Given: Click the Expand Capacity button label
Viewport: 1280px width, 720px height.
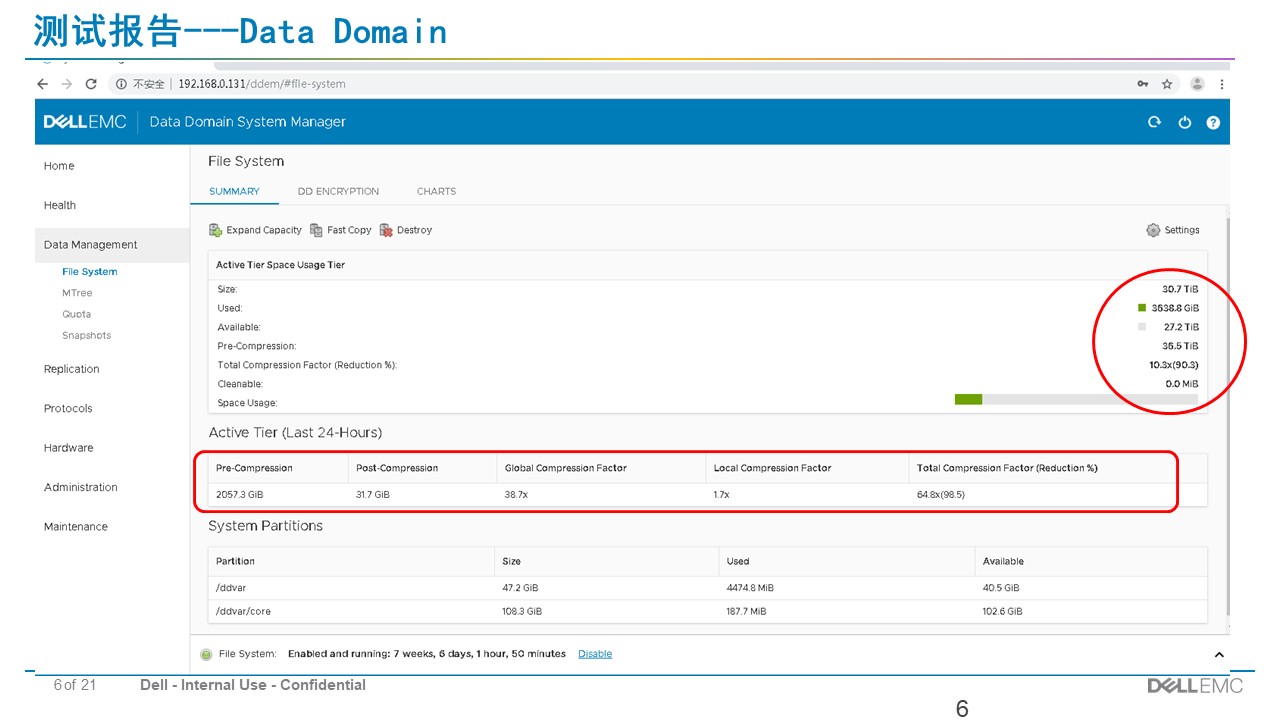Looking at the screenshot, I should click(x=264, y=230).
